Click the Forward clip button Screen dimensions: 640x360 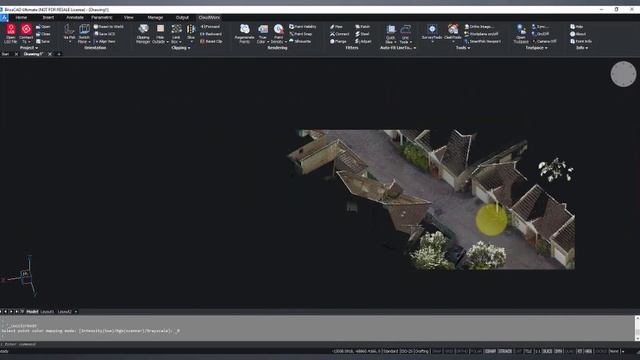coord(210,27)
